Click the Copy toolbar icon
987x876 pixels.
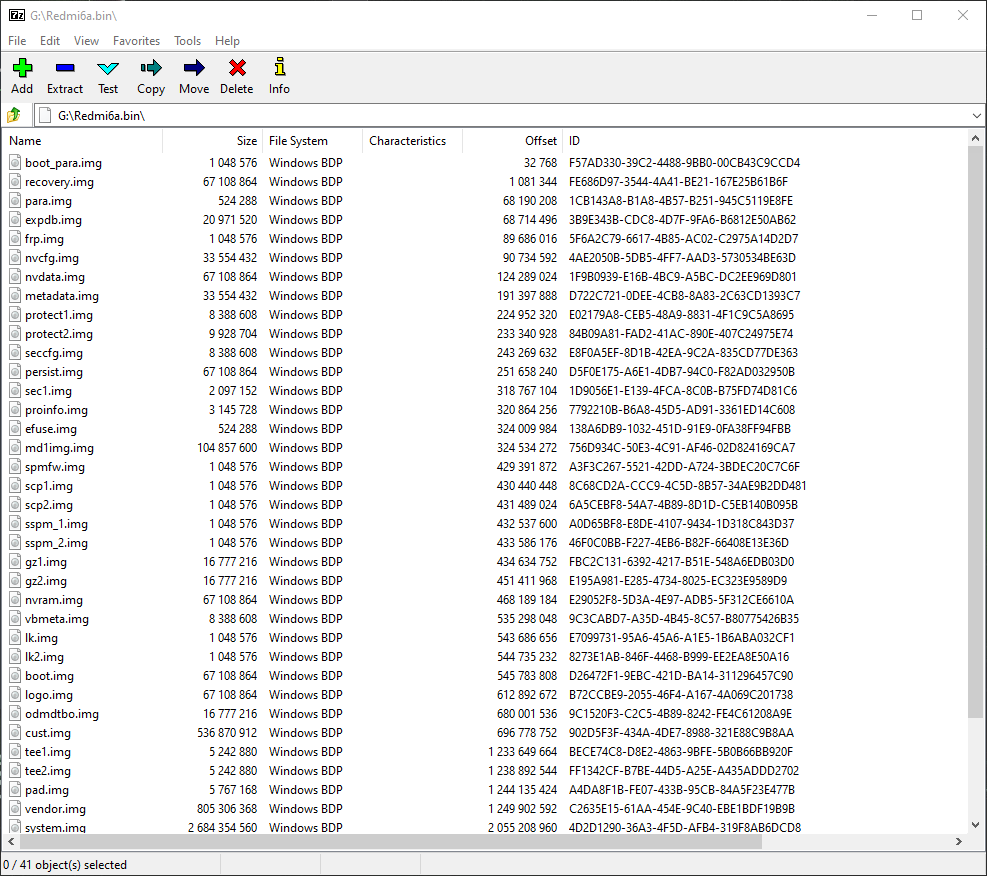click(151, 68)
